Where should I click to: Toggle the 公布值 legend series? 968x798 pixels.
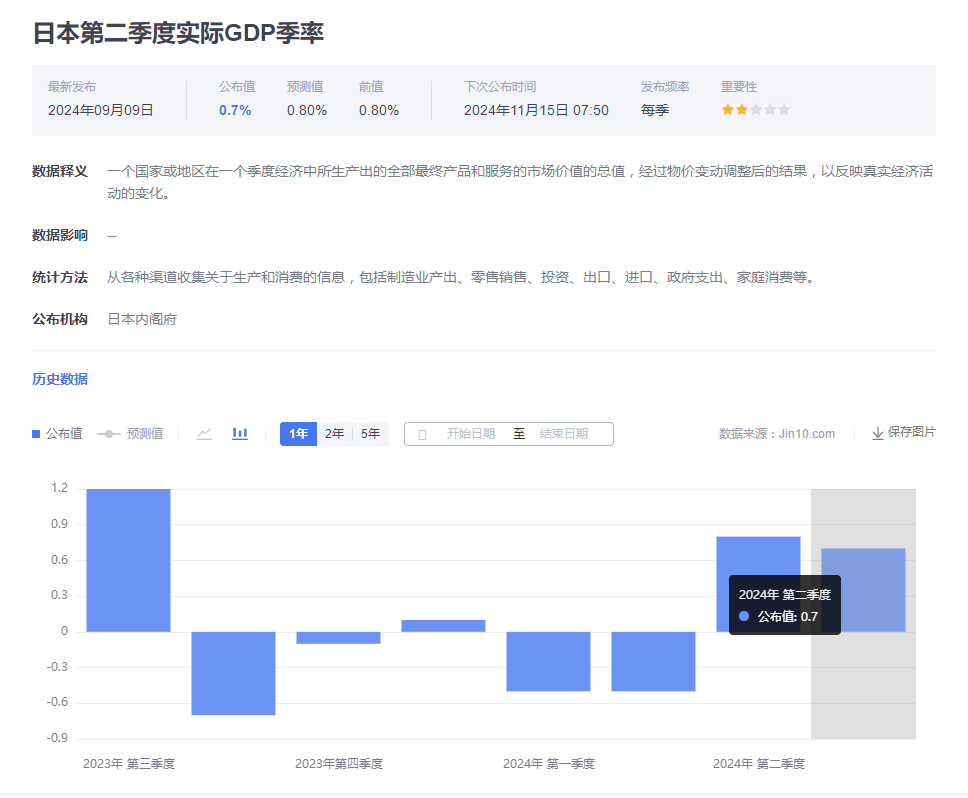[57, 433]
